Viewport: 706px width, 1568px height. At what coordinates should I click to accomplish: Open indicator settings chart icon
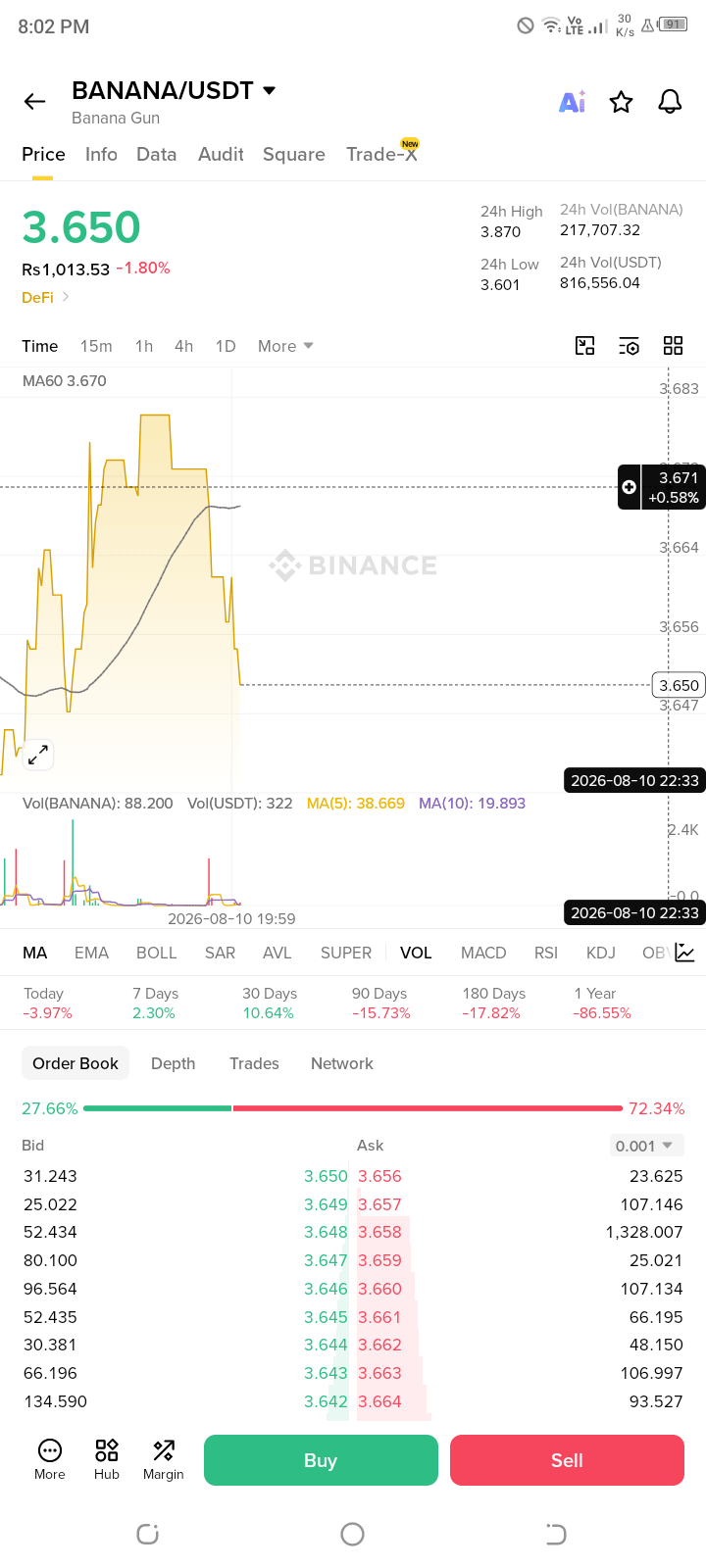pyautogui.click(x=684, y=953)
